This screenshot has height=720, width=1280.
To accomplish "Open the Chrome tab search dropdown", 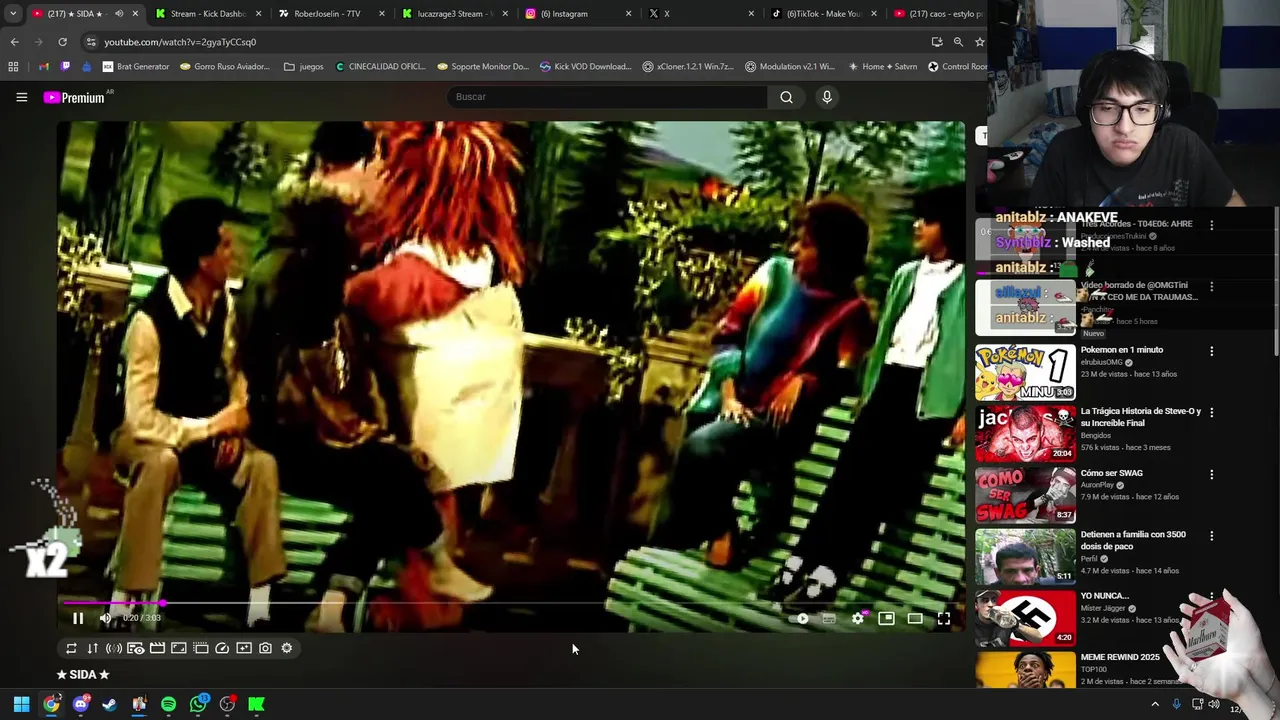I will [12, 14].
